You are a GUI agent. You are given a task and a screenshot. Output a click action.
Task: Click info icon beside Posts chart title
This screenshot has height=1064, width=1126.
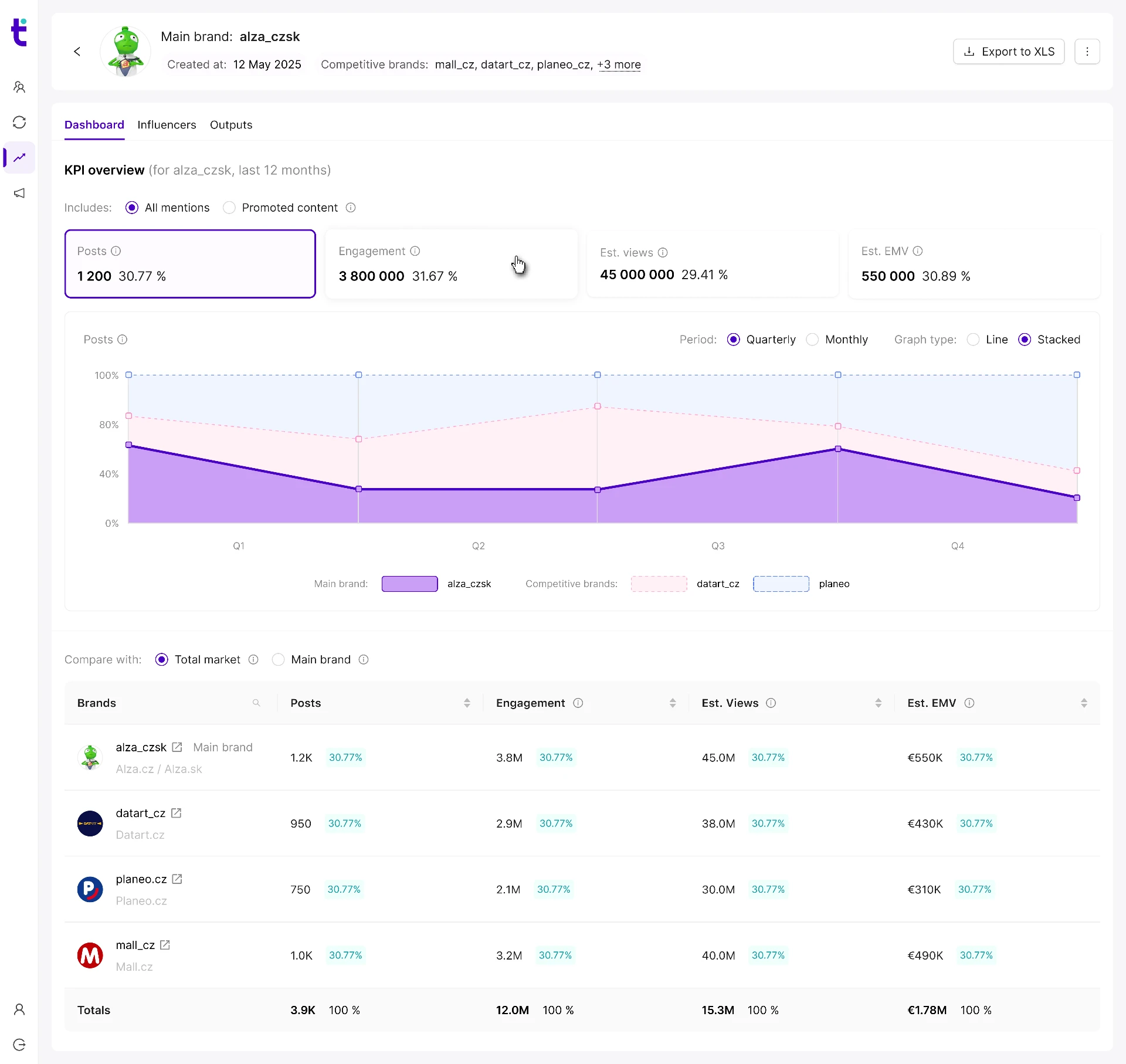point(123,340)
